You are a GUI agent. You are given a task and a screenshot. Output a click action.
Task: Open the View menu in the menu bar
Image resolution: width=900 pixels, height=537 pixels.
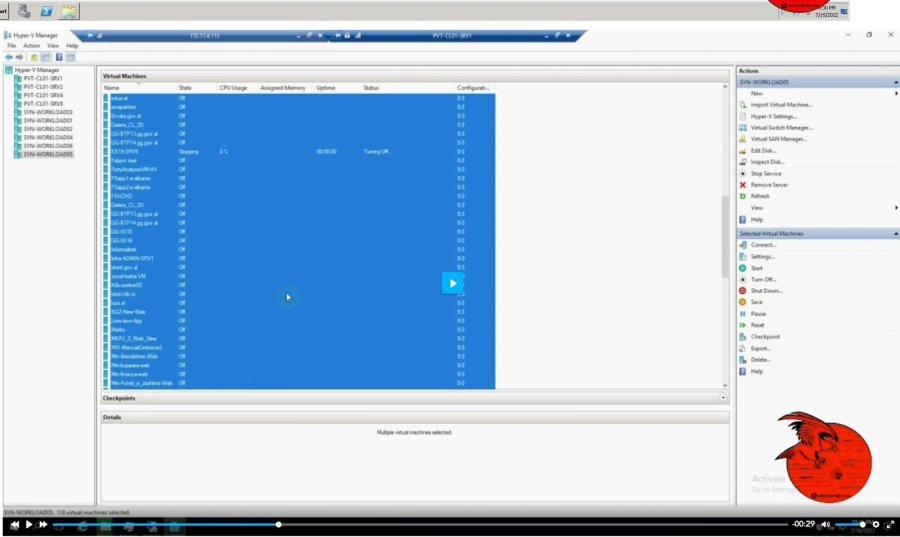point(53,46)
